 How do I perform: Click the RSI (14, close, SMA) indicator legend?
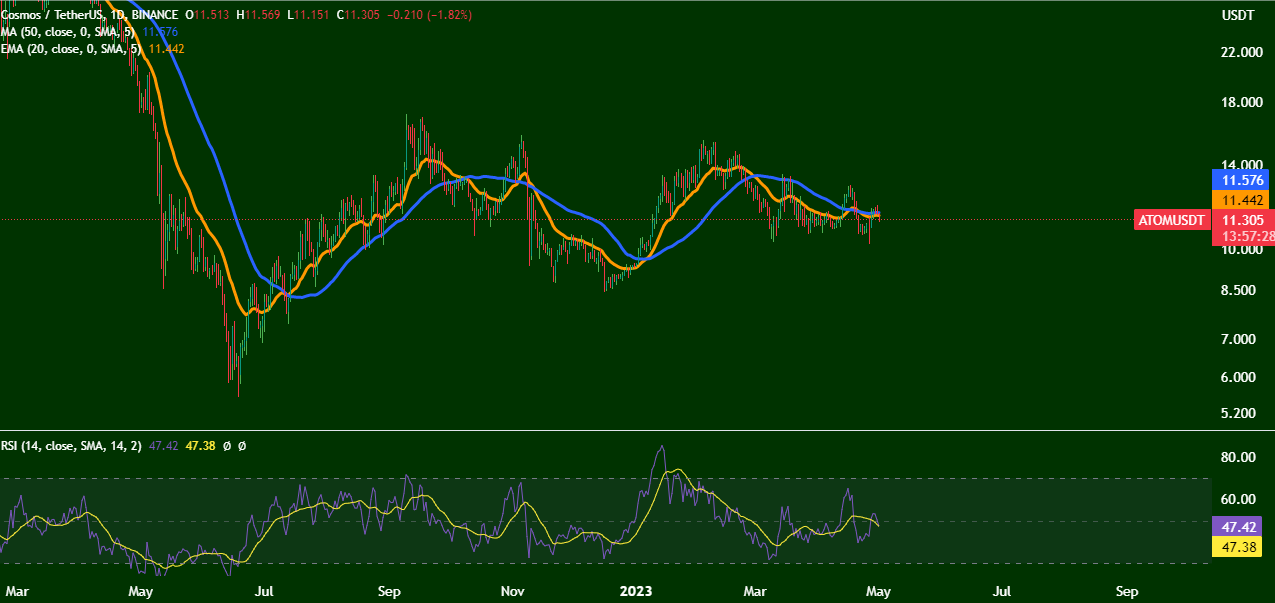point(72,446)
